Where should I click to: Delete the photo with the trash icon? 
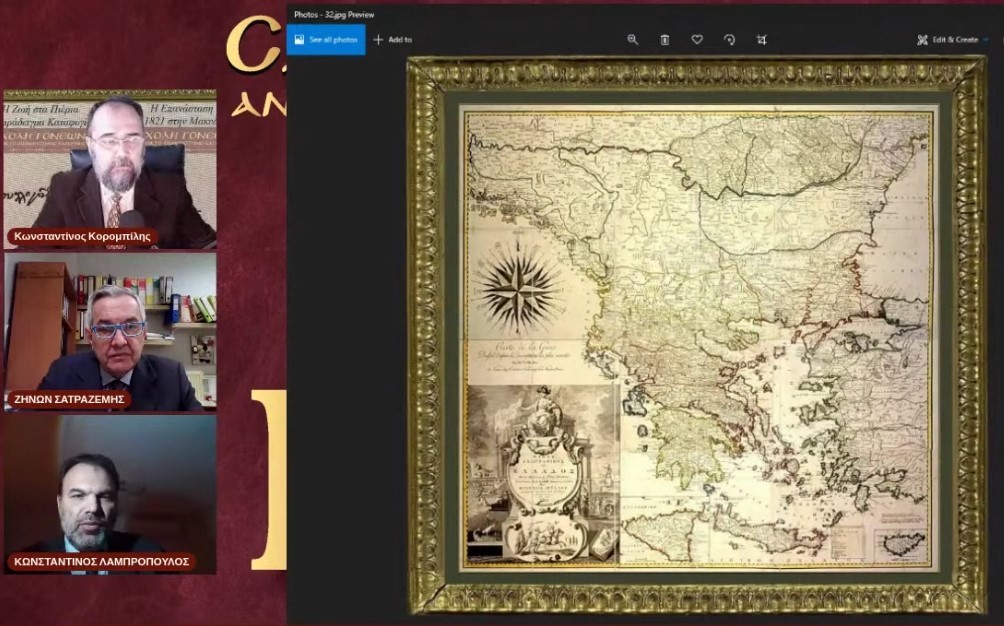[665, 40]
